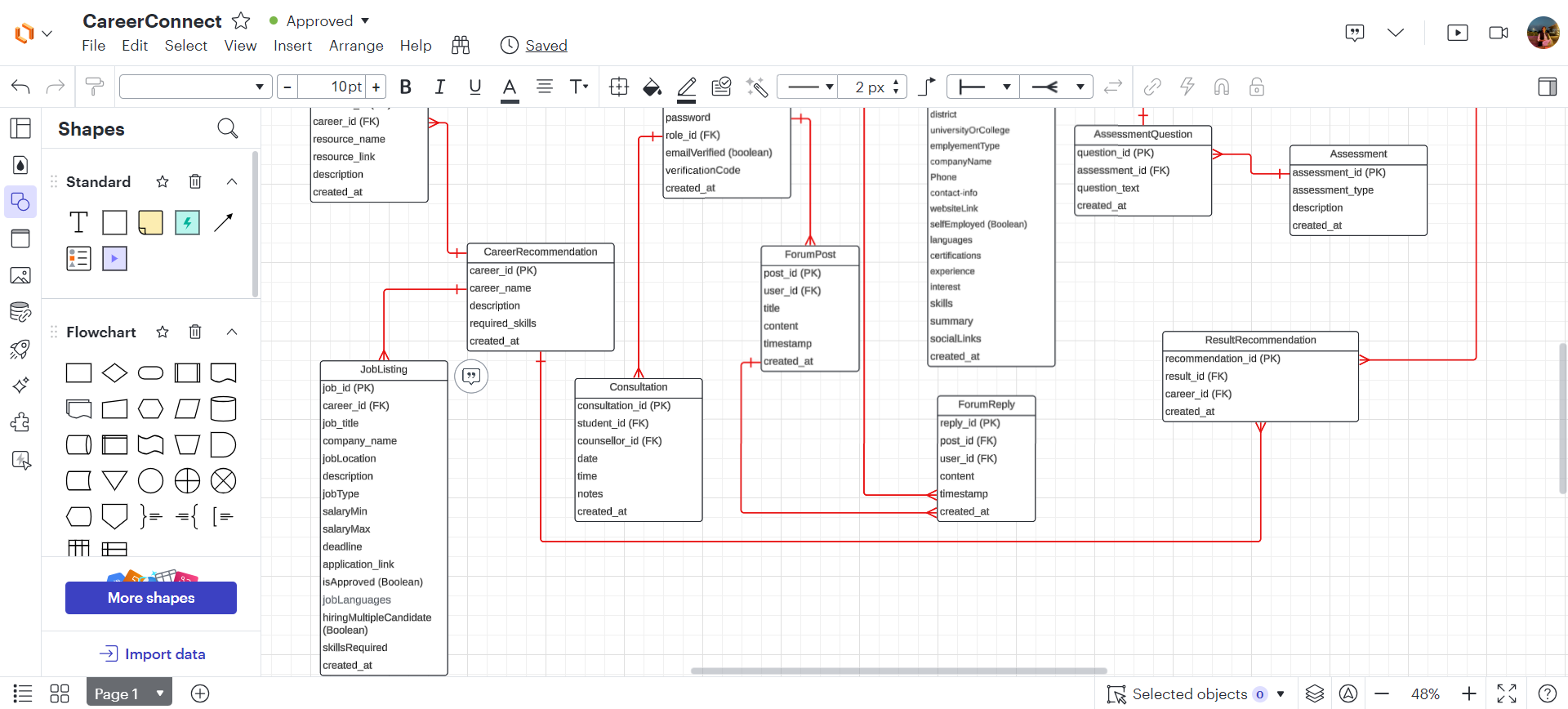Open the comments icon at top right
This screenshot has width=1568, height=709.
[x=1355, y=33]
